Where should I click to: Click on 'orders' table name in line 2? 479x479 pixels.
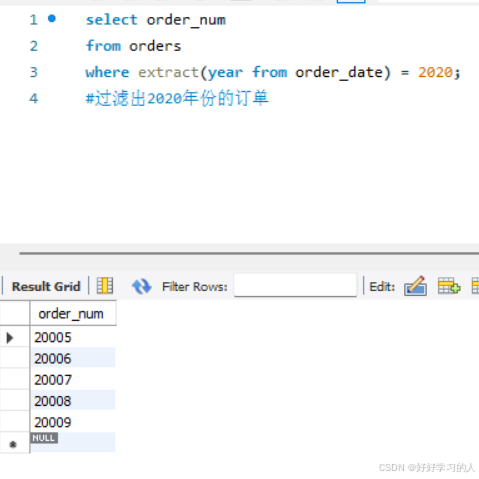click(155, 46)
